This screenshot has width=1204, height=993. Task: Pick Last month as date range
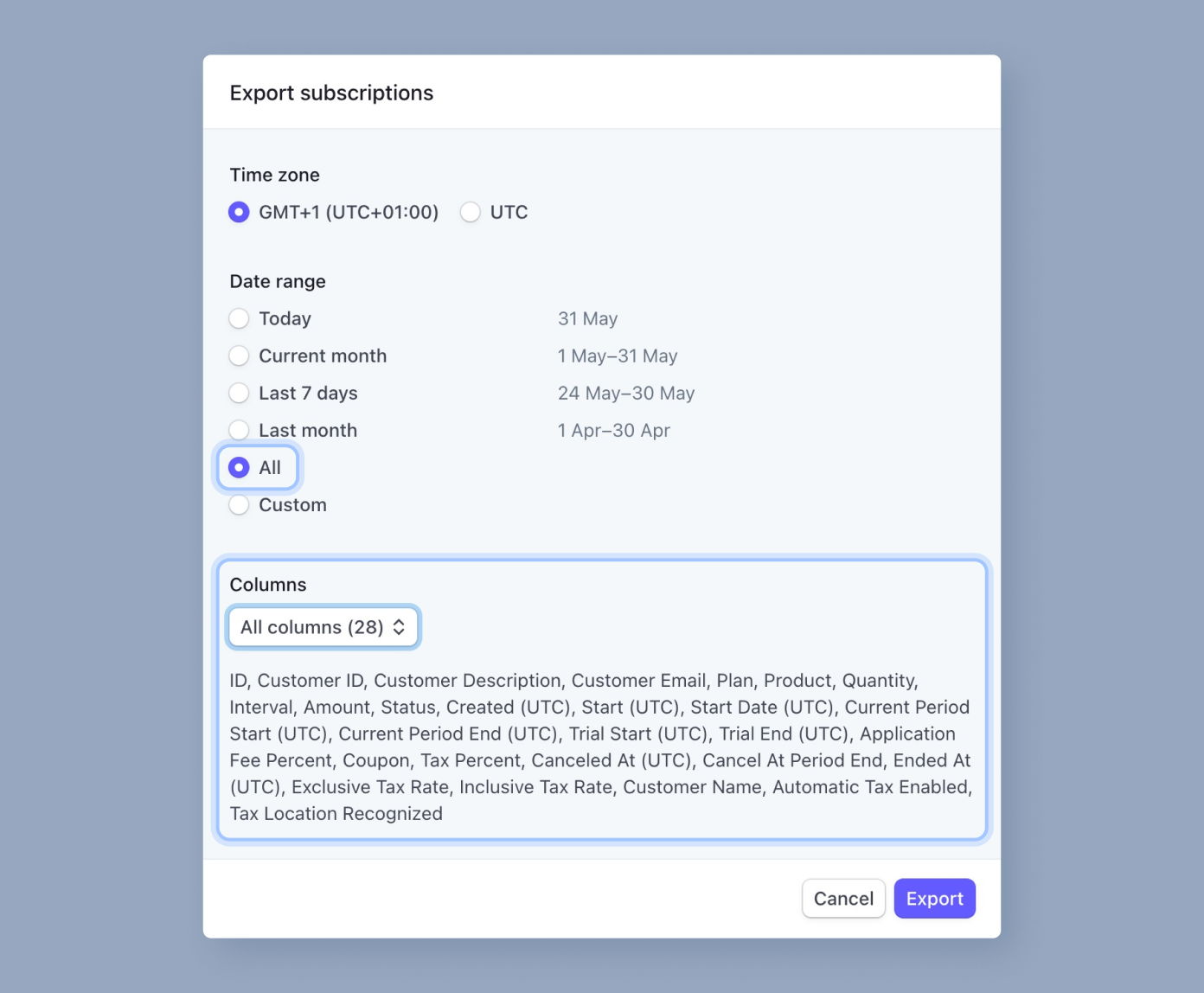point(239,430)
